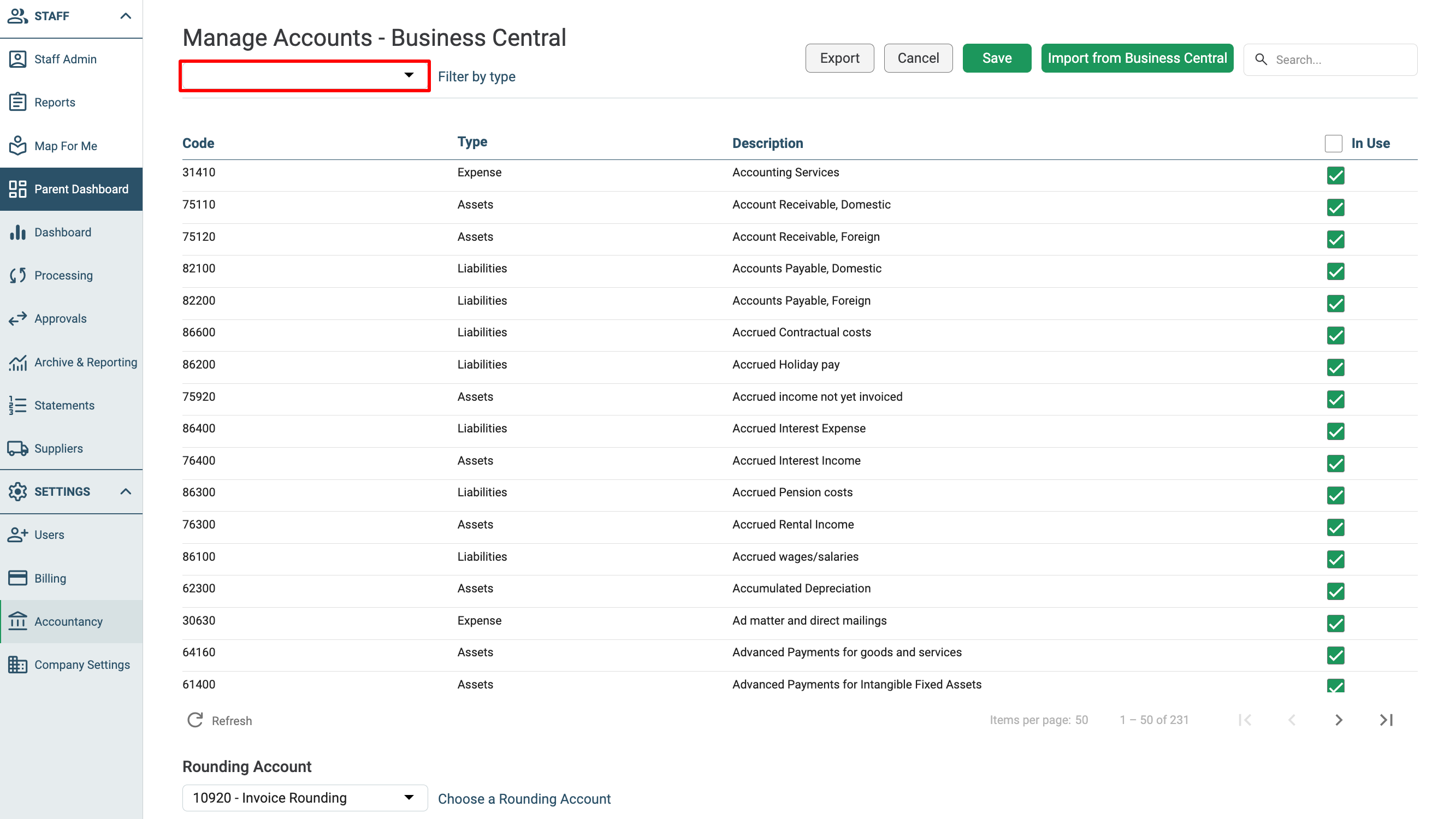Screen dimensions: 1456x819
Task: Open Suppliers menu item
Action: tap(71, 449)
